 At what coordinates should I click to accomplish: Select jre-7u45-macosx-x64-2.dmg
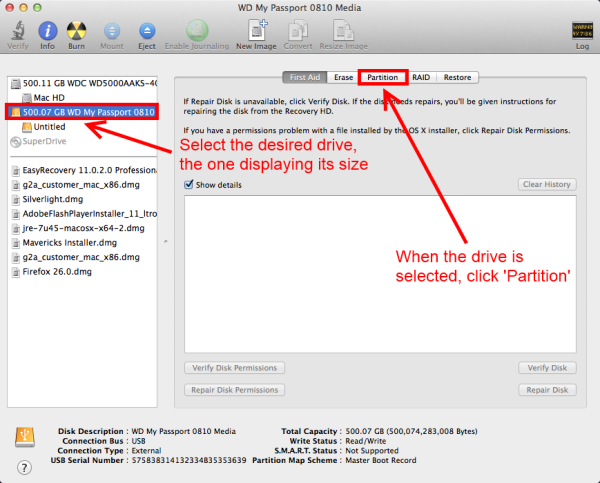click(x=83, y=228)
